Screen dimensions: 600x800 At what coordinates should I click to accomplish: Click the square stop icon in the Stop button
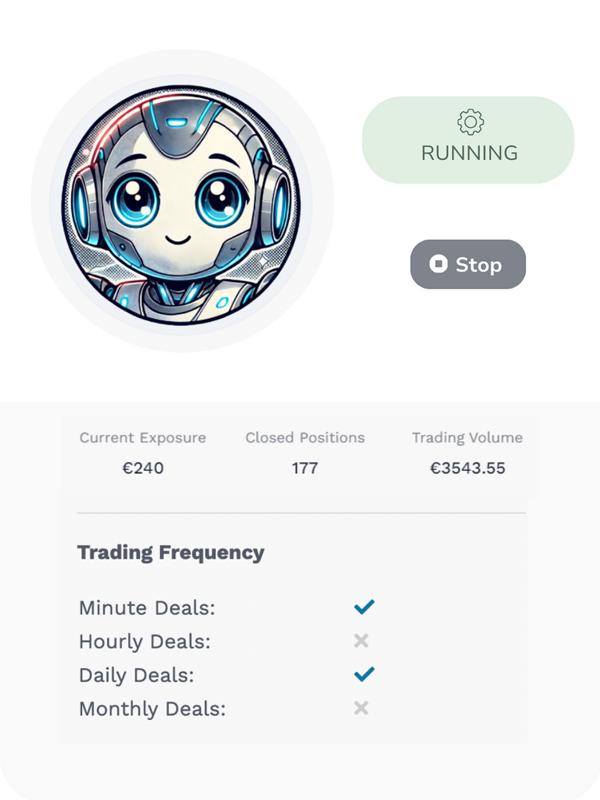click(438, 264)
